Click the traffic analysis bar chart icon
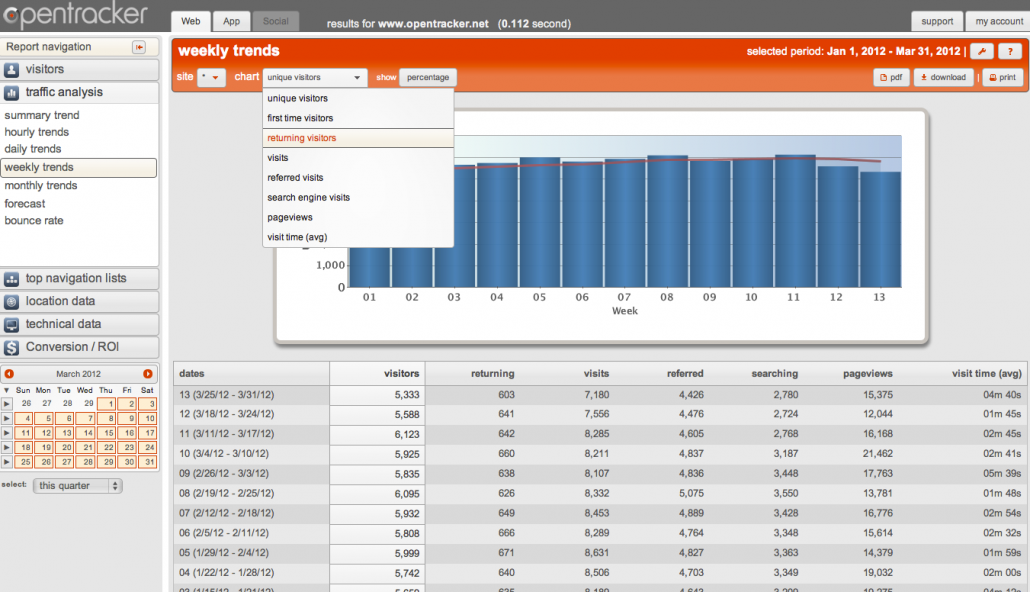 [13, 92]
